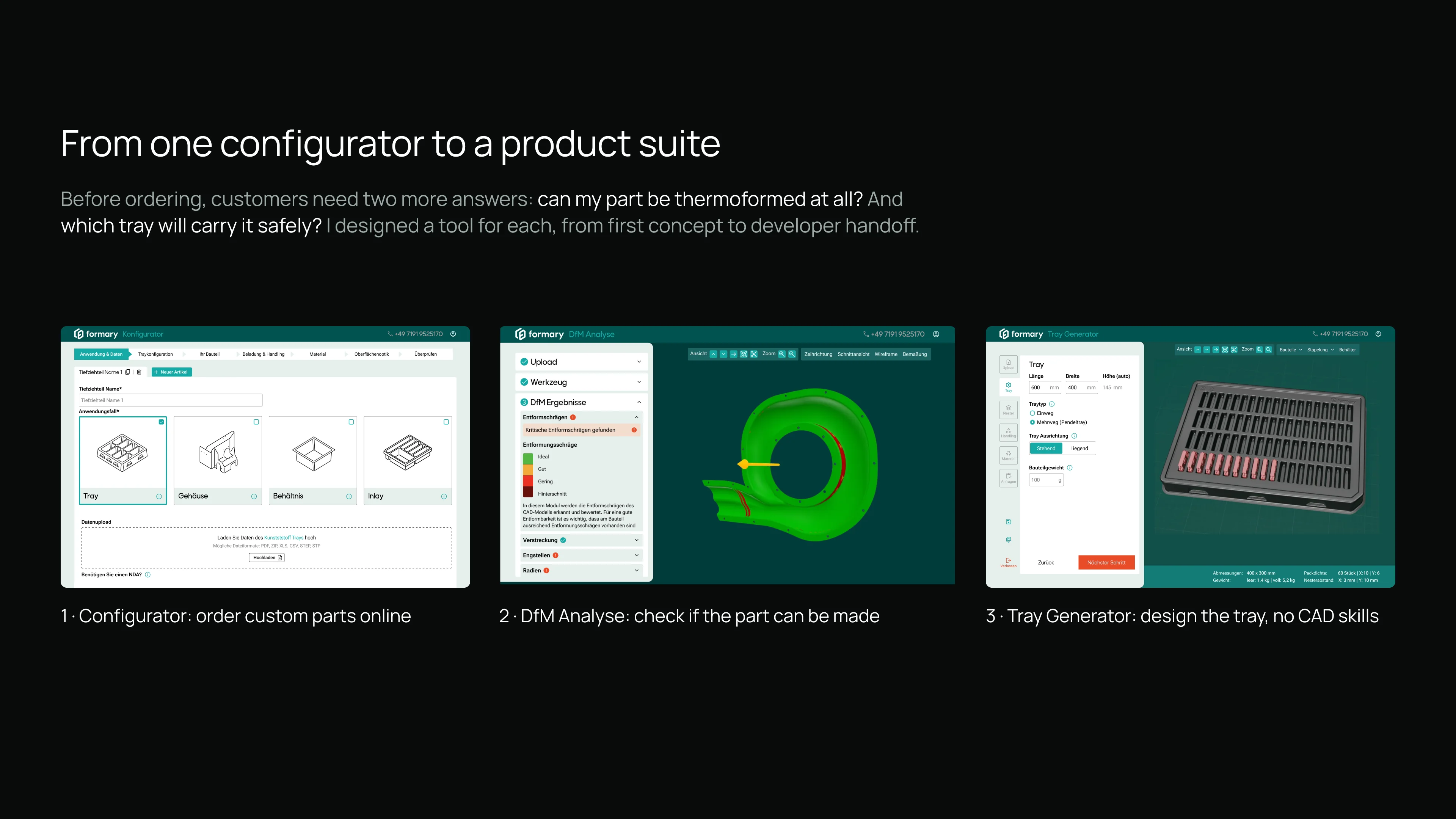
Task: Click info icon next to Traytyp
Action: pos(1052,404)
